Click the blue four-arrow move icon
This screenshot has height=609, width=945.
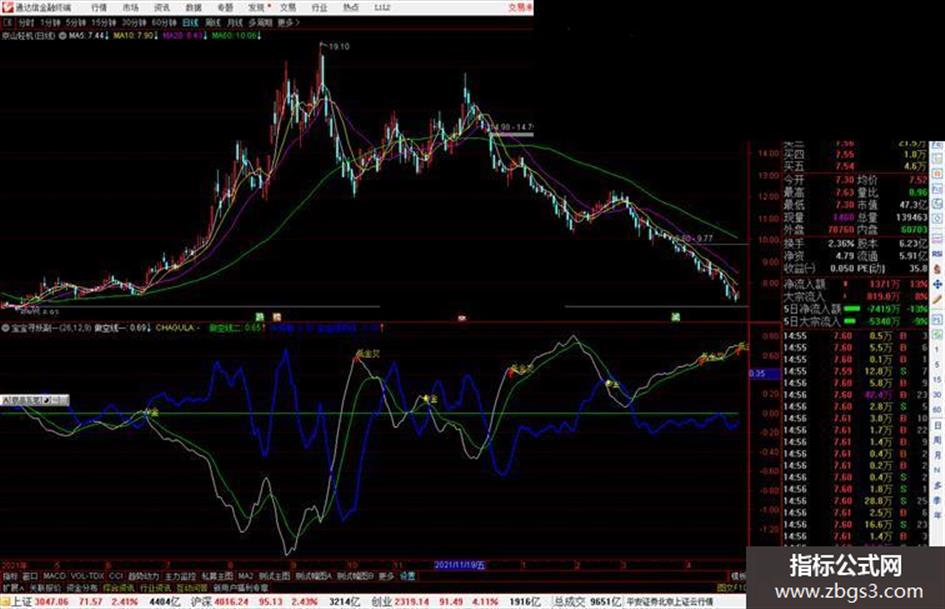[x=938, y=285]
